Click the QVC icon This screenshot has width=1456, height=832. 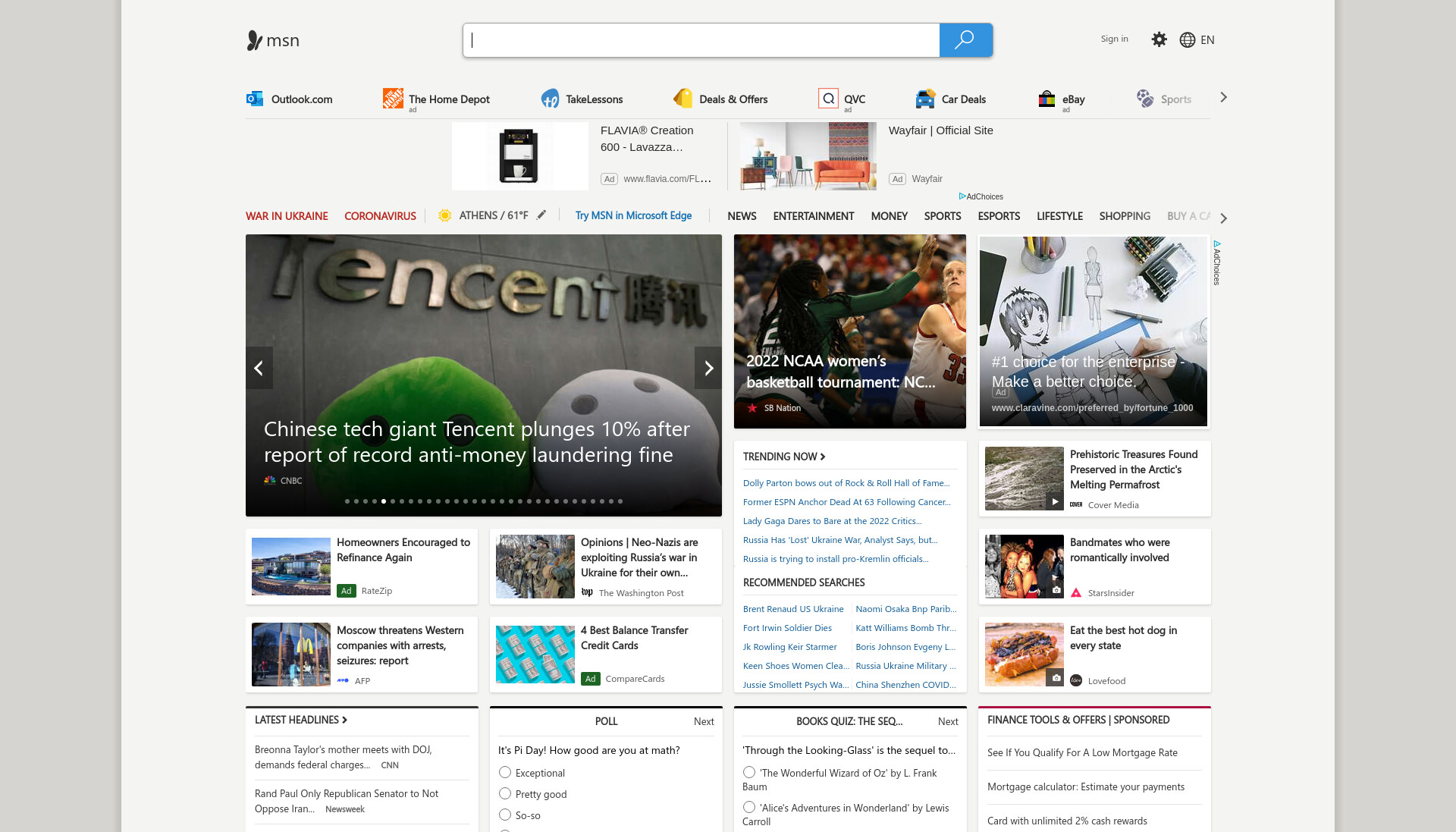(x=828, y=98)
